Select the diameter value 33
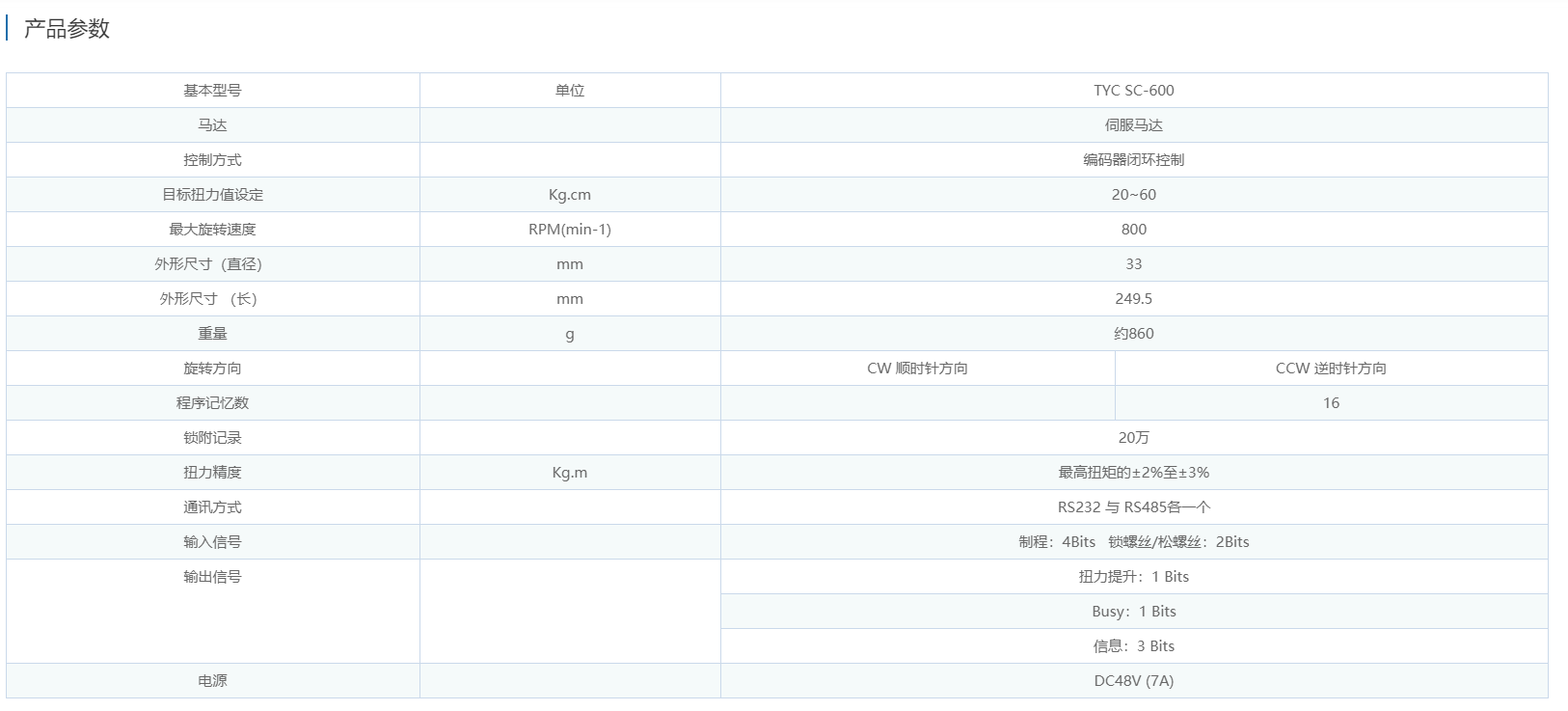 click(x=1134, y=264)
